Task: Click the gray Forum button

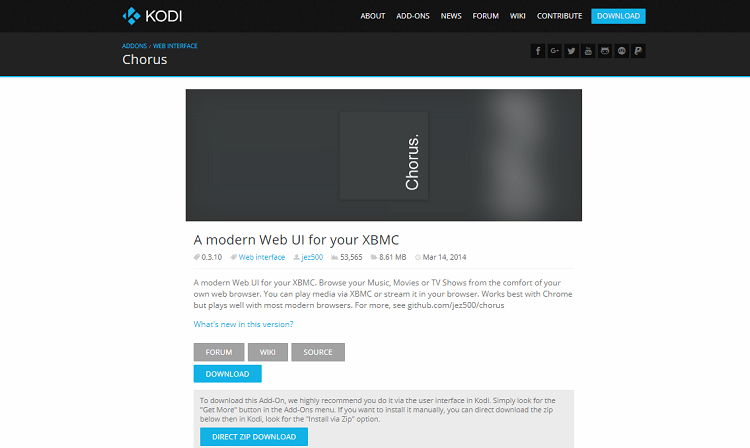Action: point(219,352)
